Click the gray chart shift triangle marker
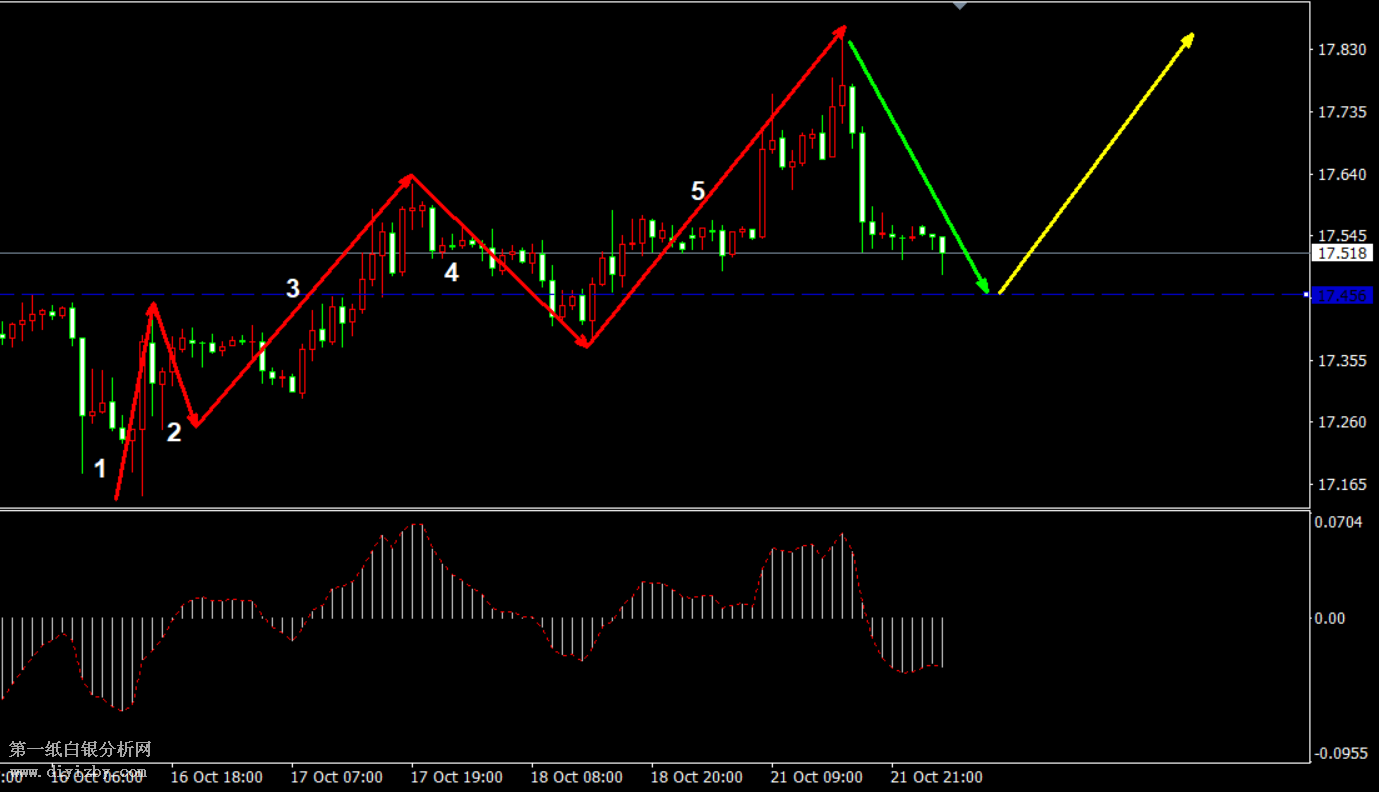 (x=960, y=6)
